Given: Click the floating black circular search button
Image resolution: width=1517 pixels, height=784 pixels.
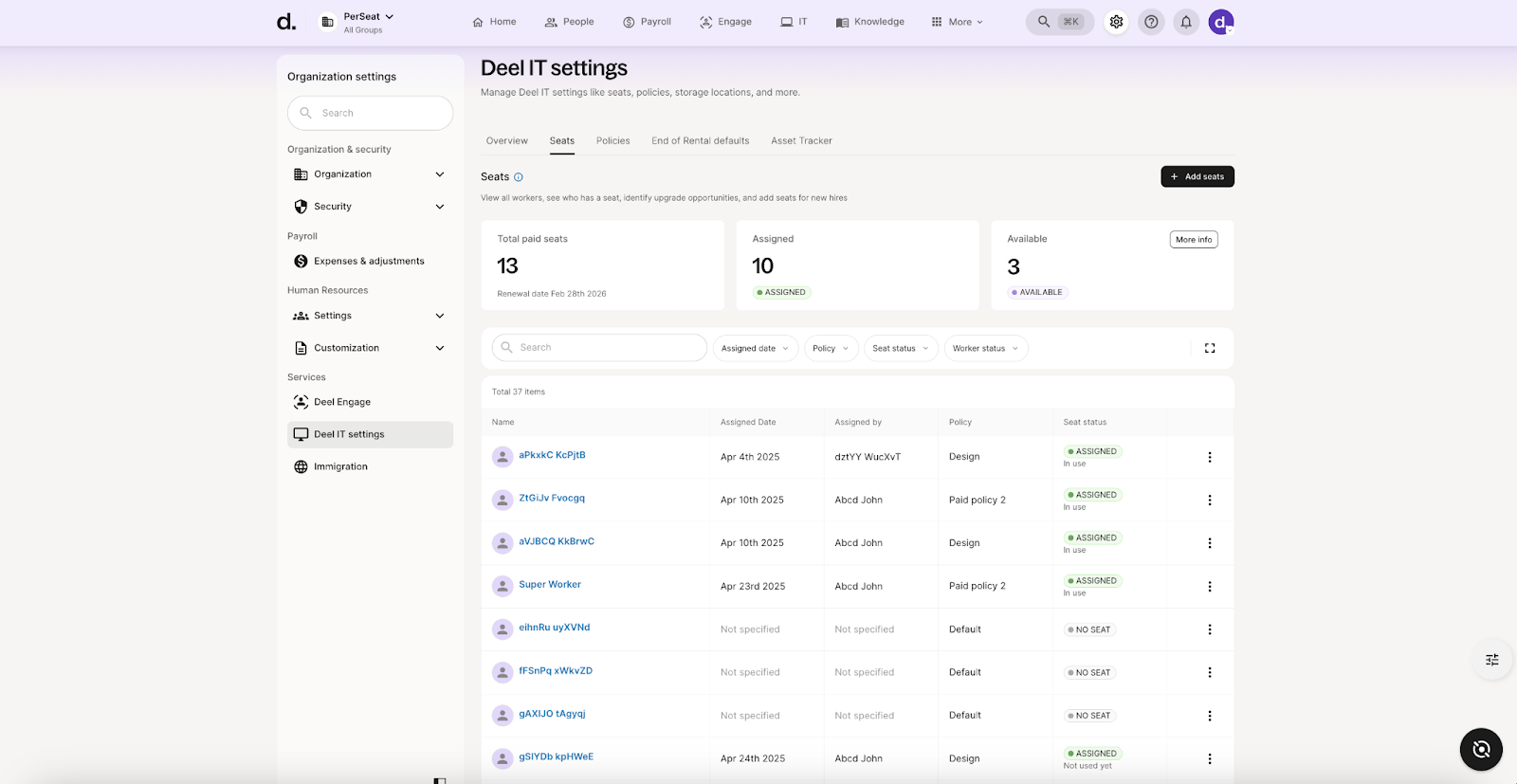Looking at the screenshot, I should click(1481, 750).
